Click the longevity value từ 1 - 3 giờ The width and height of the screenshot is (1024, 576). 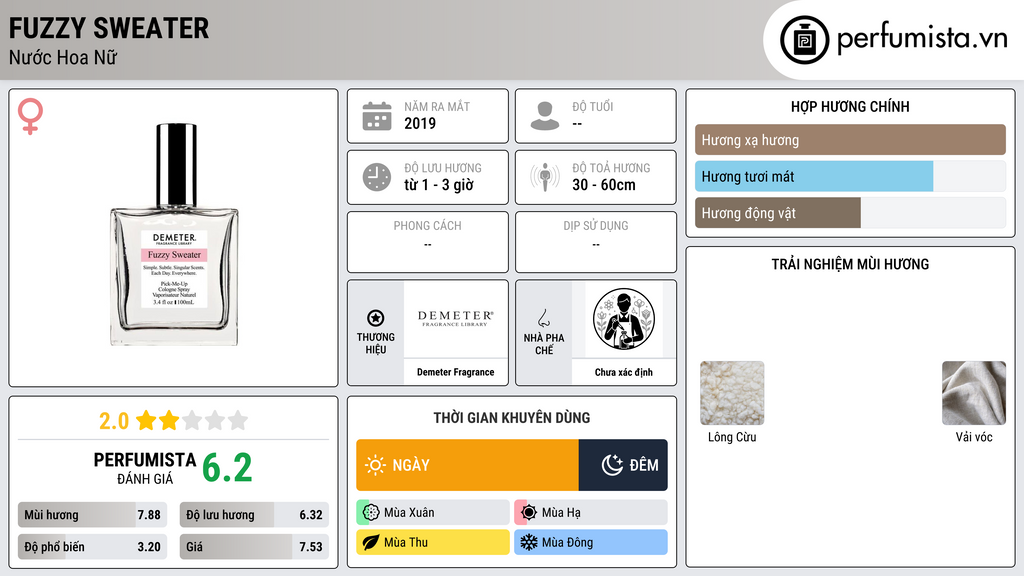[x=439, y=185]
